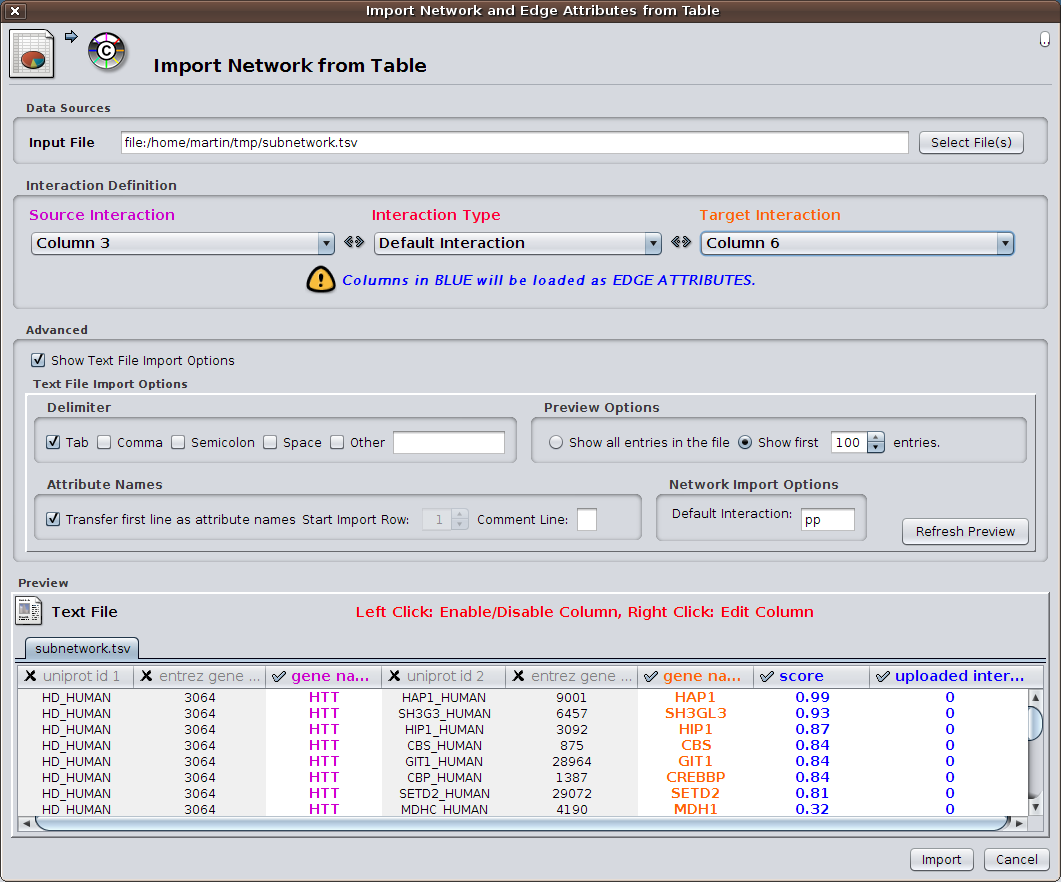The height and width of the screenshot is (882, 1061).
Task: Select the Show first entries radio button
Action: (x=745, y=442)
